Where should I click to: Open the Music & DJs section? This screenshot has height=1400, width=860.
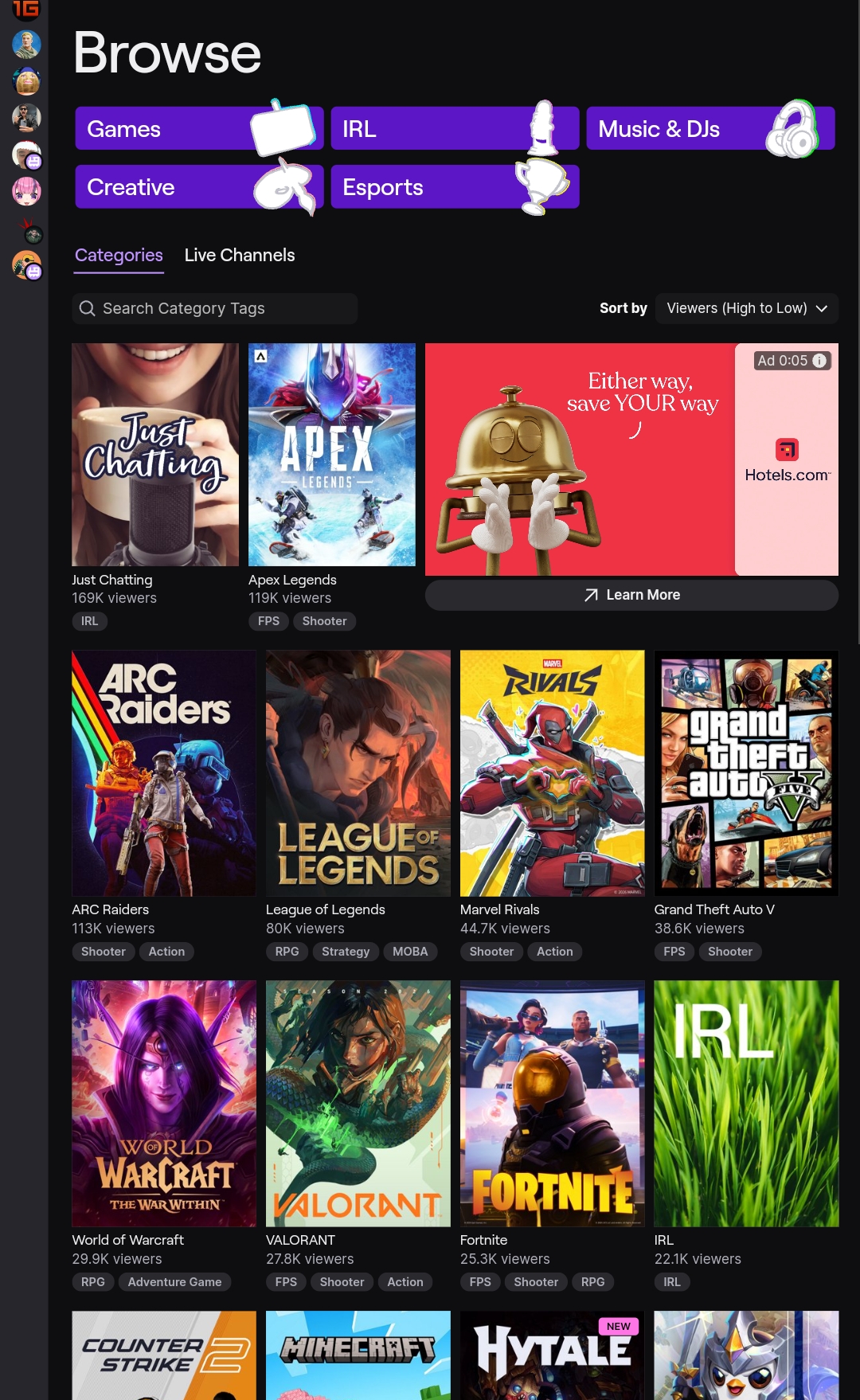tap(710, 128)
